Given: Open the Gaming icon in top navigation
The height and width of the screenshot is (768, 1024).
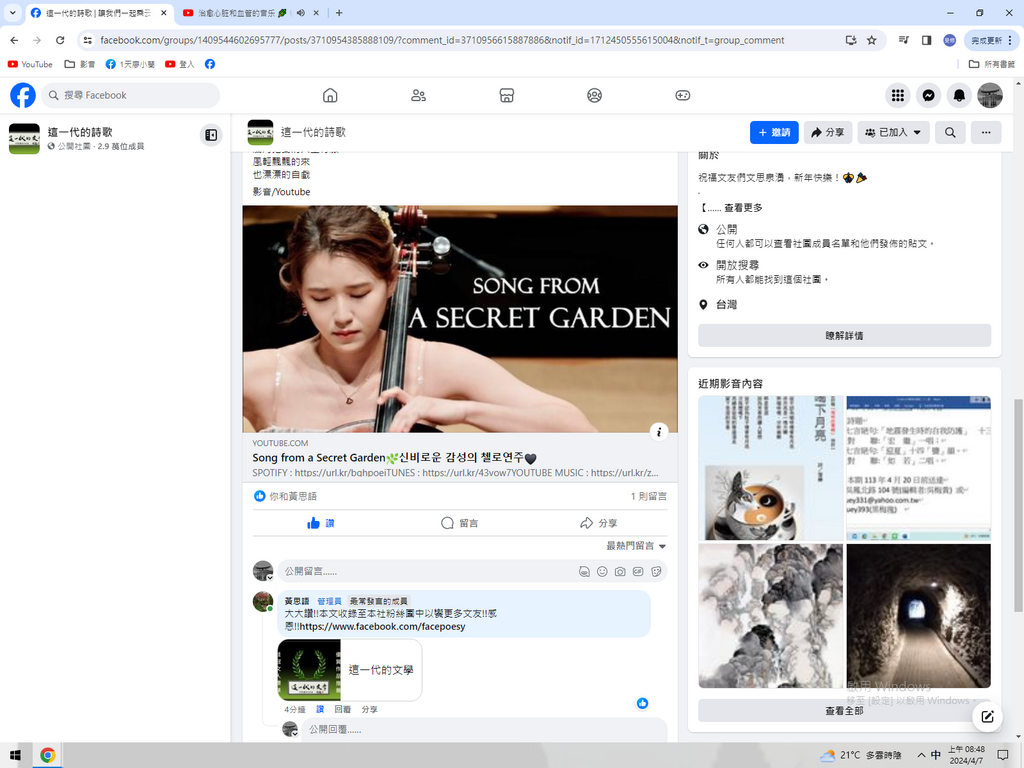Looking at the screenshot, I should 682,95.
